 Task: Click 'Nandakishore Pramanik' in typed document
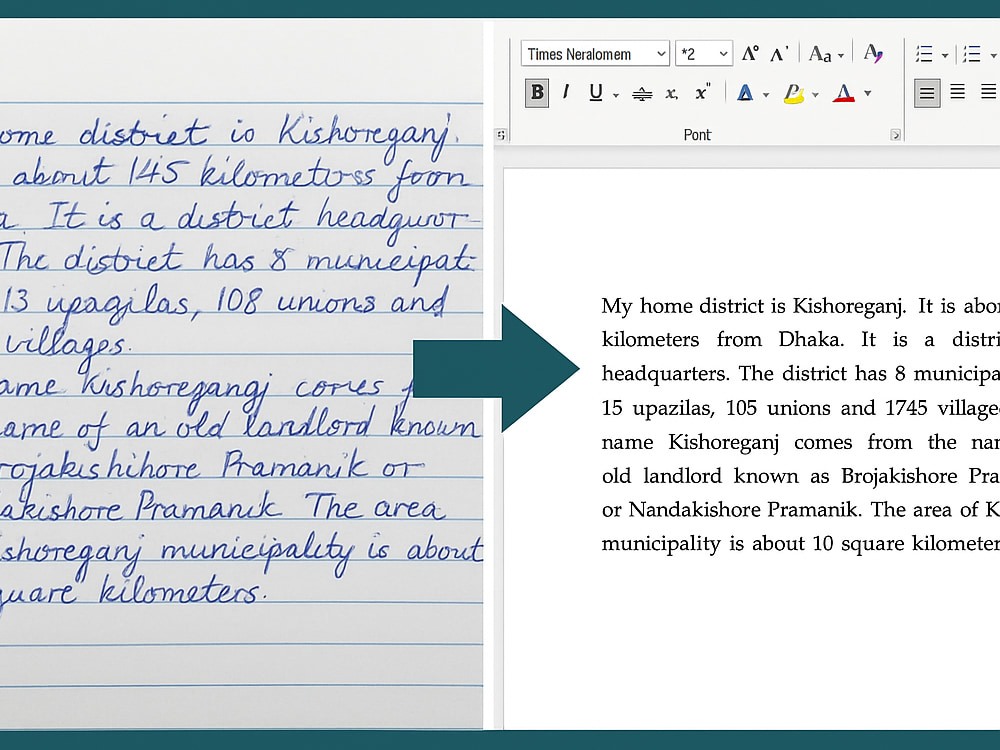745,510
